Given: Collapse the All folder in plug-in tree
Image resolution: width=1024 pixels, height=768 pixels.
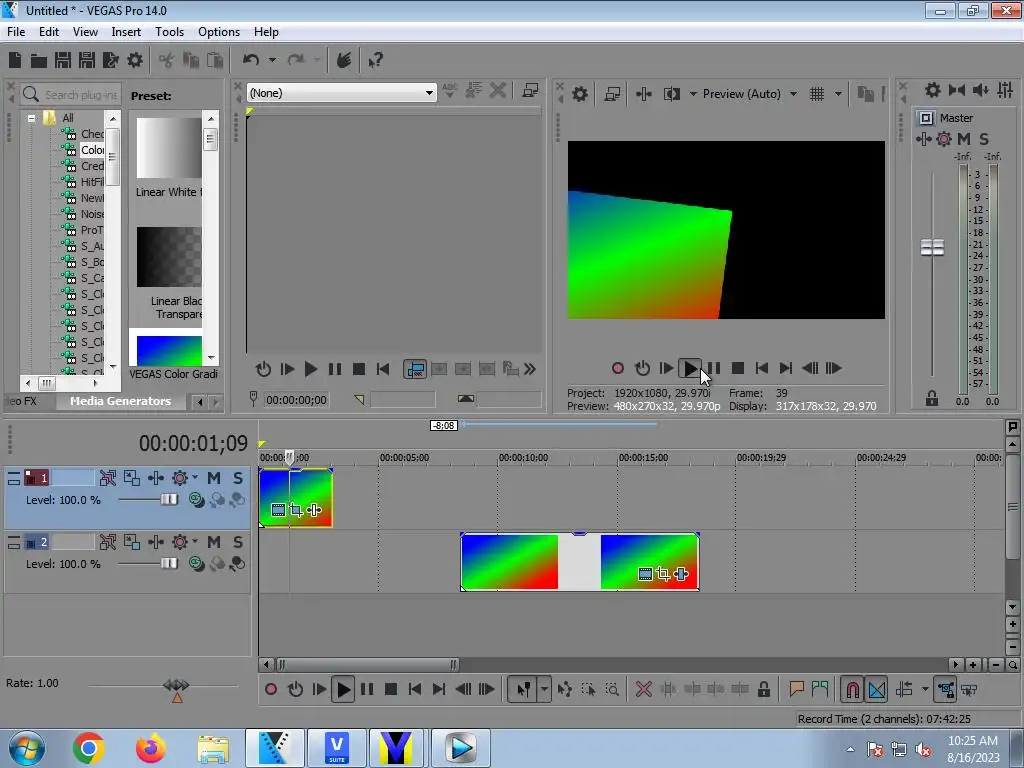Looking at the screenshot, I should 31,118.
